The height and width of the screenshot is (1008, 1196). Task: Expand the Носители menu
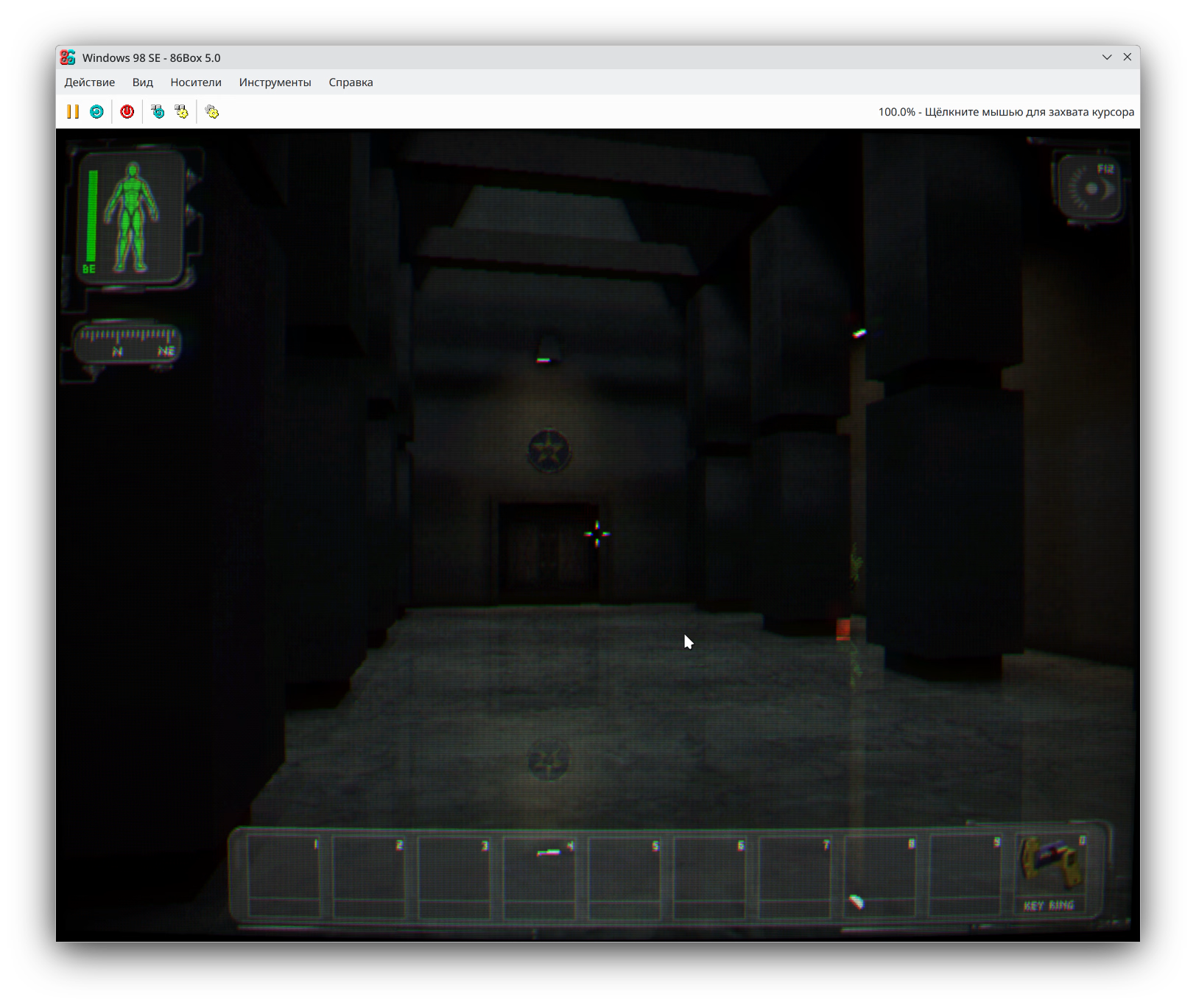pyautogui.click(x=196, y=82)
